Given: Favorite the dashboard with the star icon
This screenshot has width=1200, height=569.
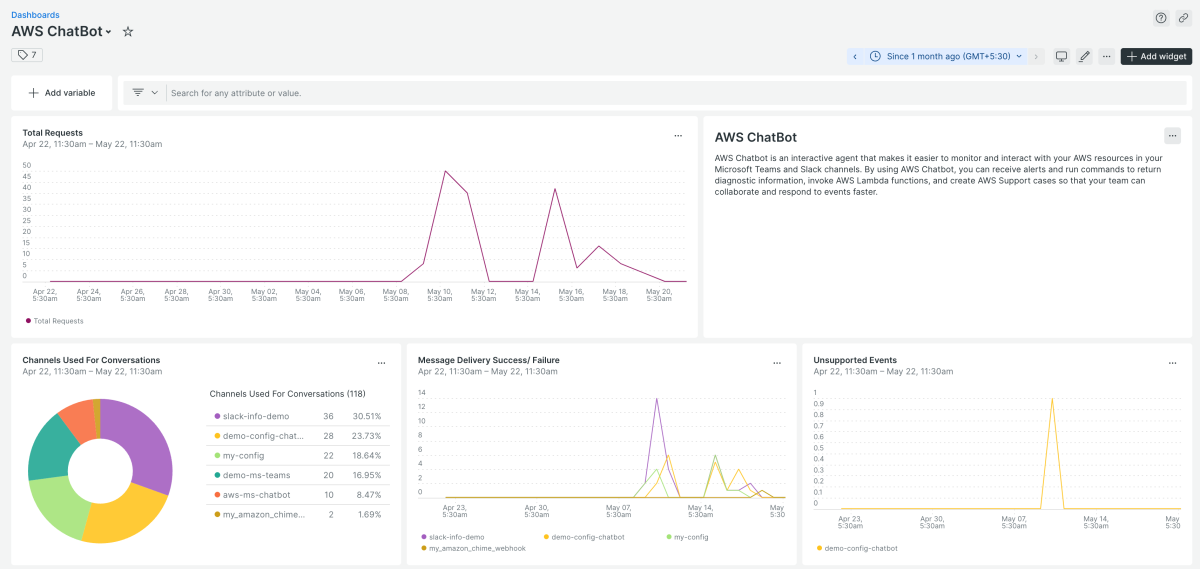Looking at the screenshot, I should pos(128,32).
